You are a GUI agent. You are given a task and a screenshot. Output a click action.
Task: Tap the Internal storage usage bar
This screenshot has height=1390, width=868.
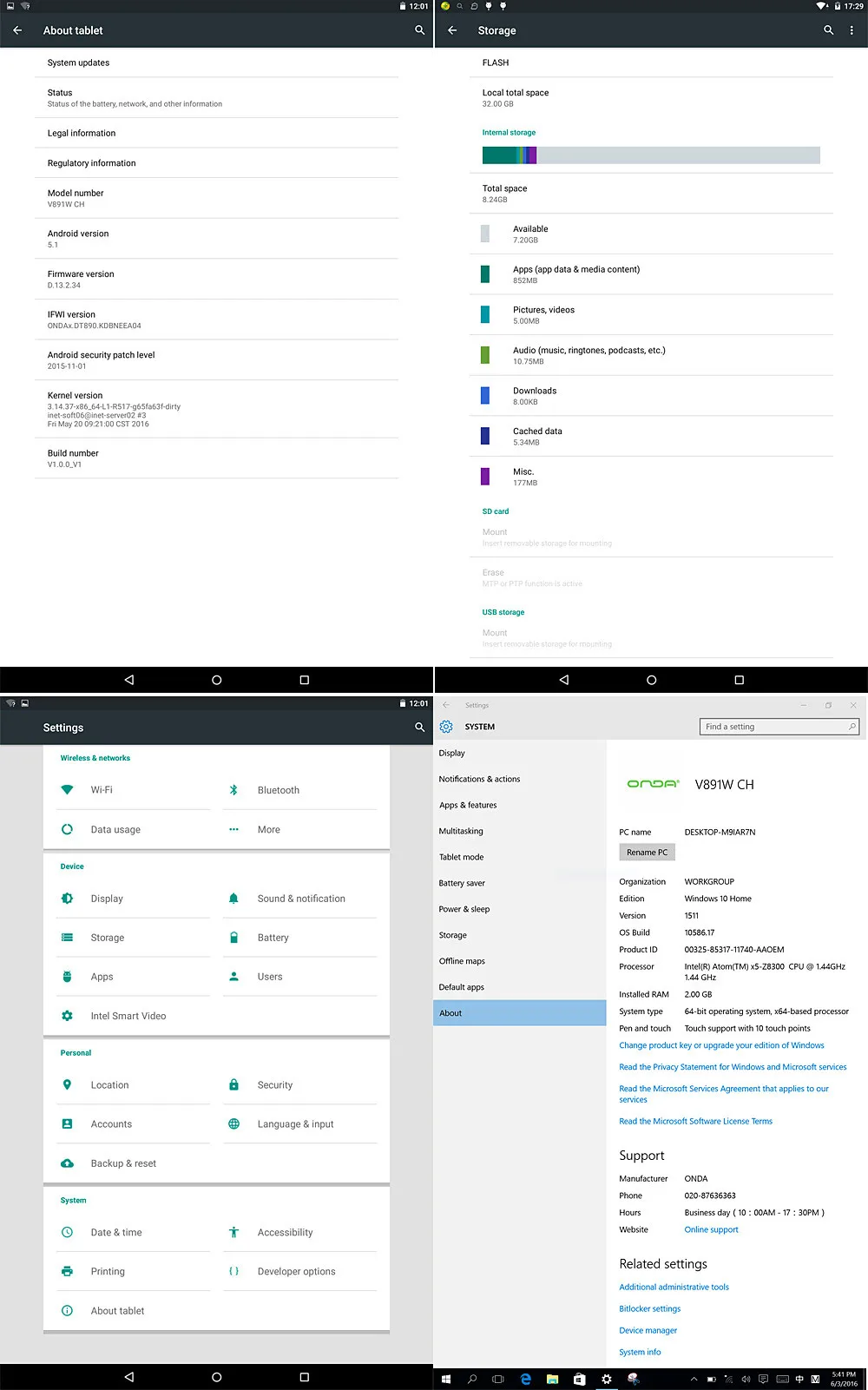(651, 155)
